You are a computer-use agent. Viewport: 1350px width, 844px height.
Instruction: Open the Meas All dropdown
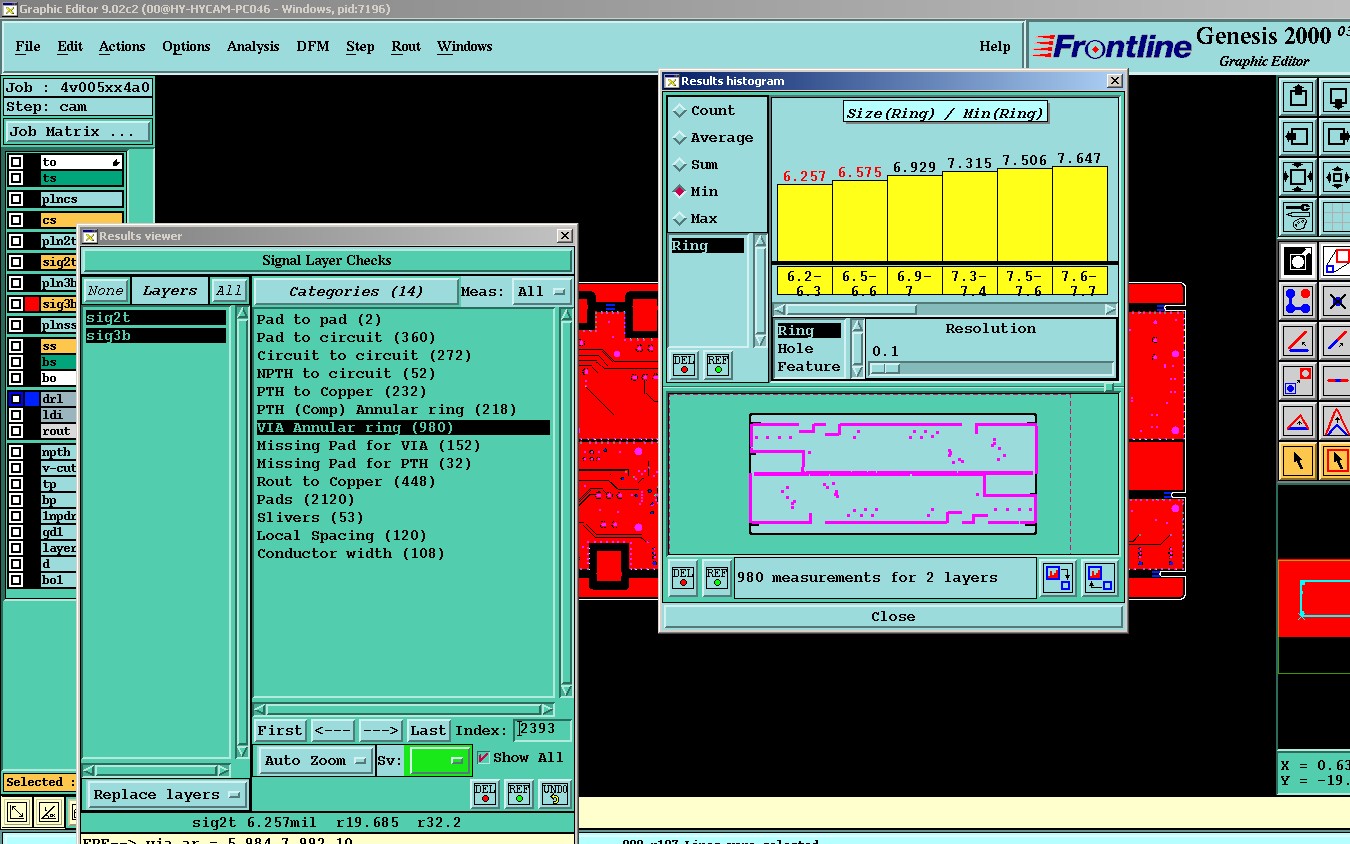541,292
